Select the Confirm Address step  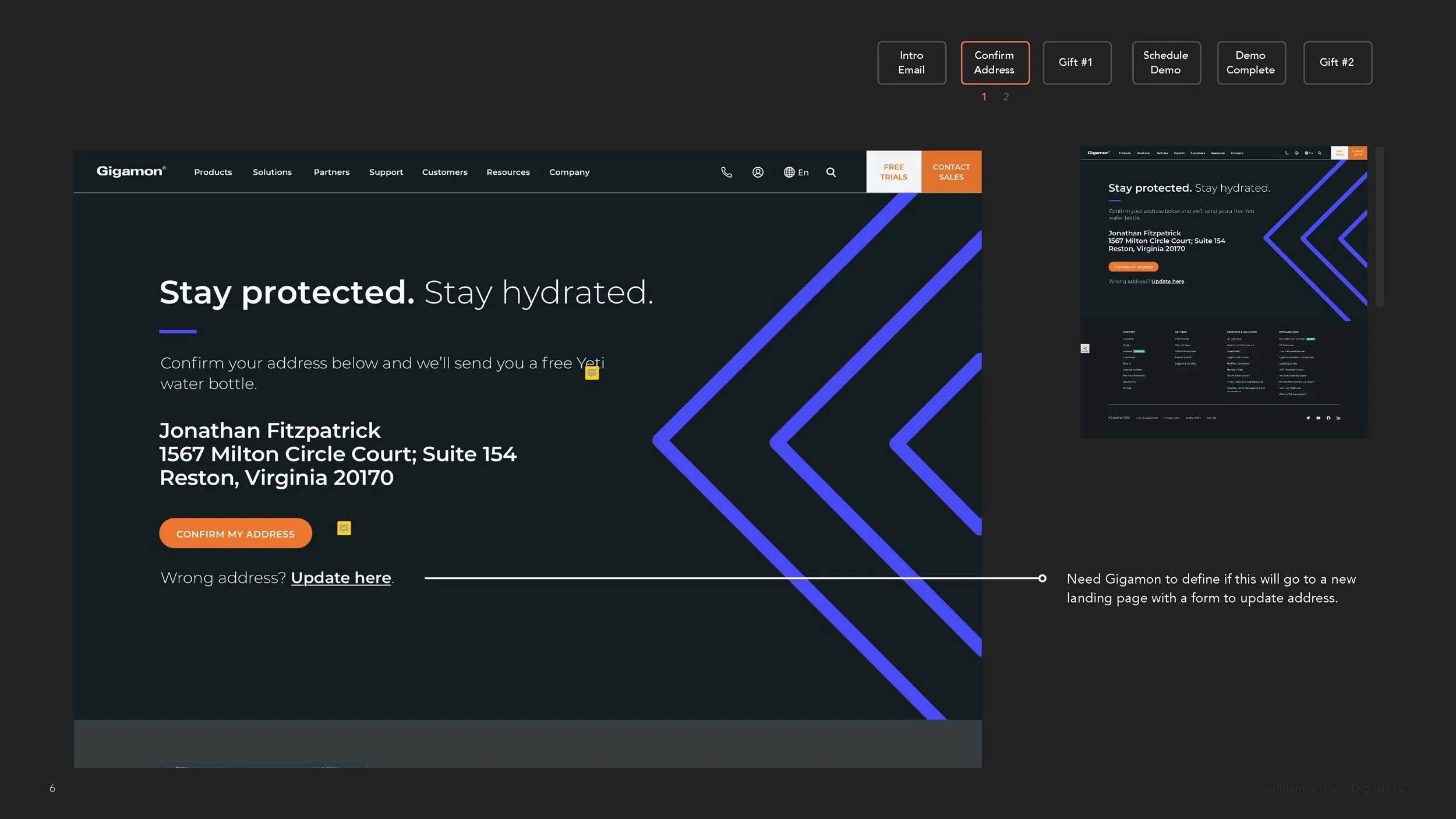(x=995, y=62)
